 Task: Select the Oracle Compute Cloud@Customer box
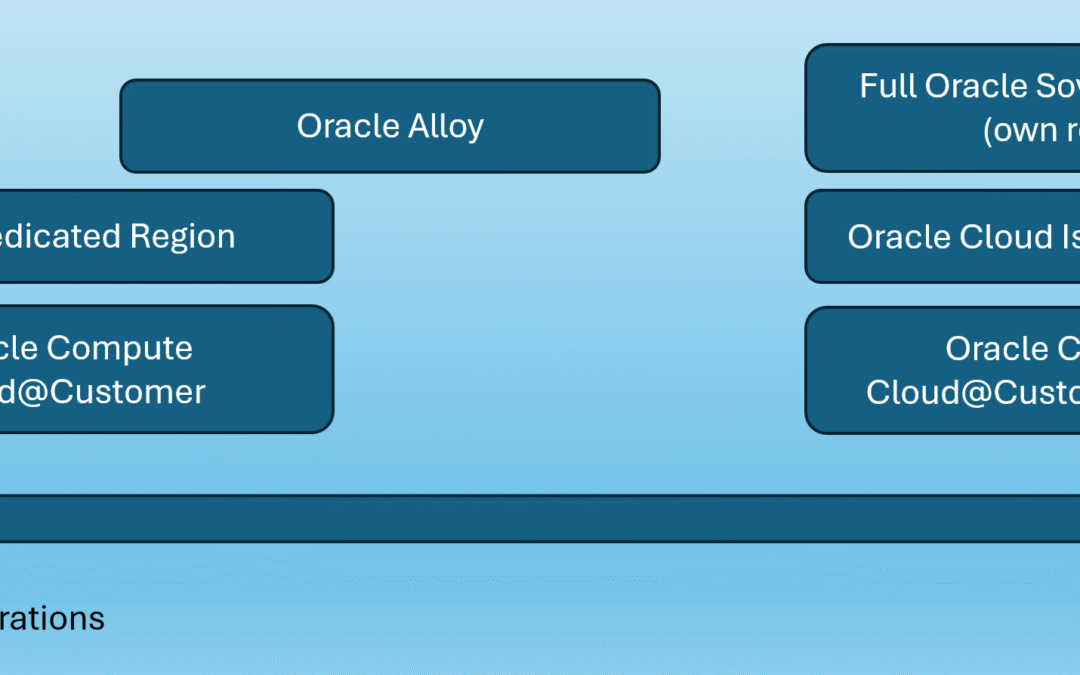(167, 369)
